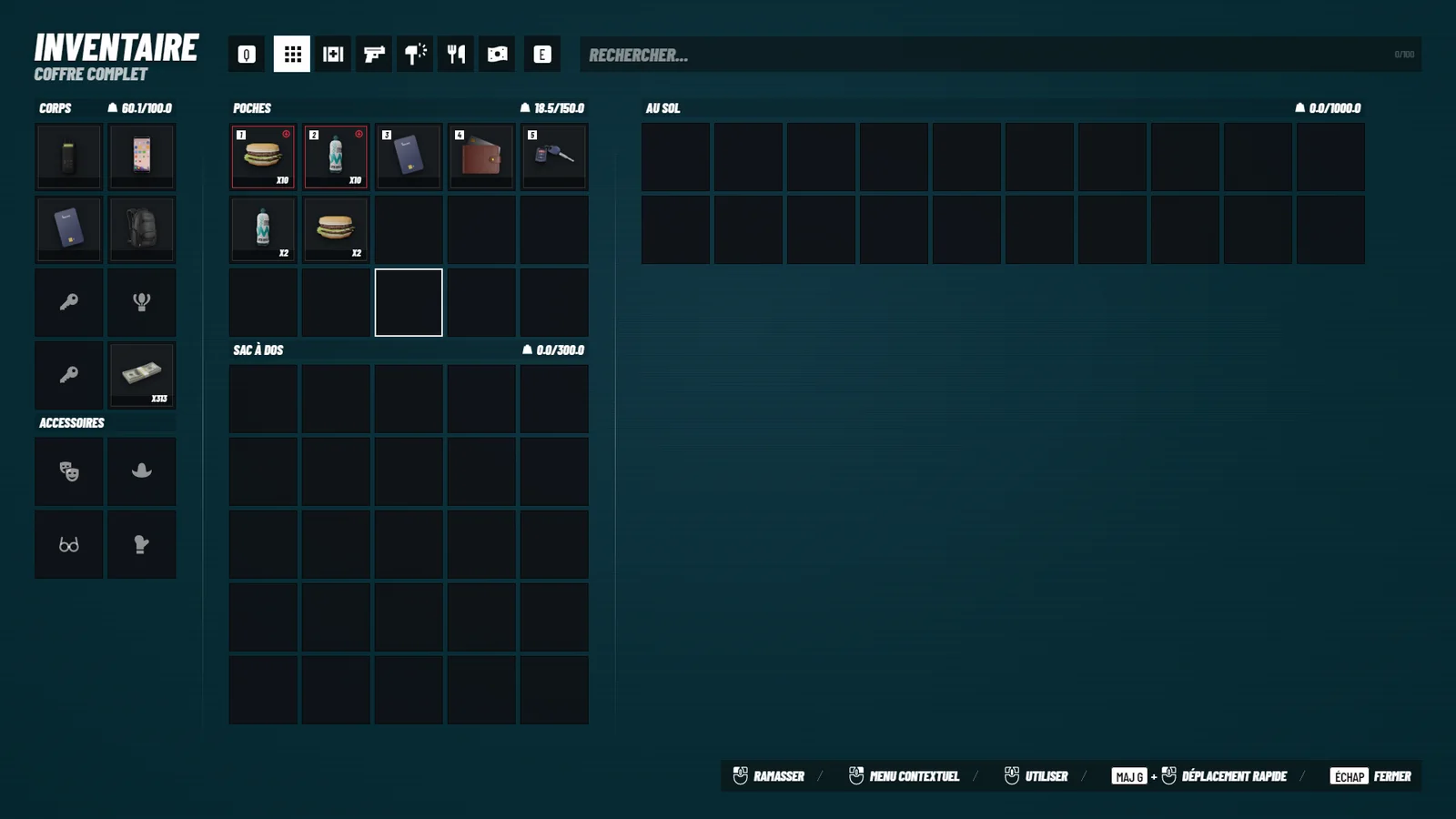Filter inventory by money banknote icon
Screen dimensions: 1456x819
[x=497, y=55]
